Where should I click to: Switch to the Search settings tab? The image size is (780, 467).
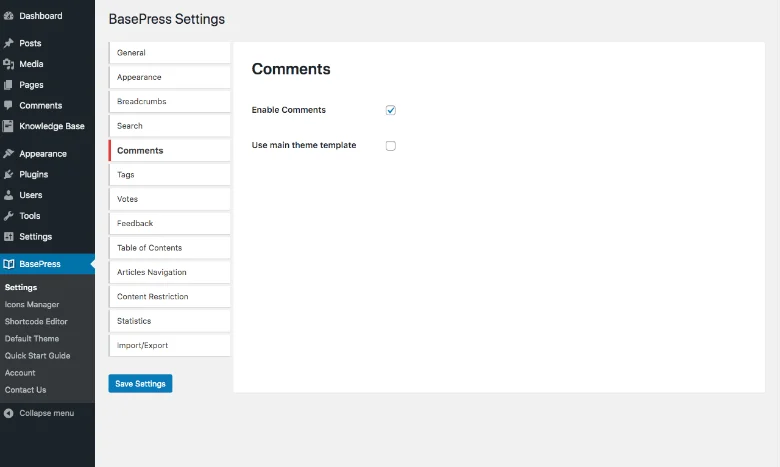[x=170, y=126]
